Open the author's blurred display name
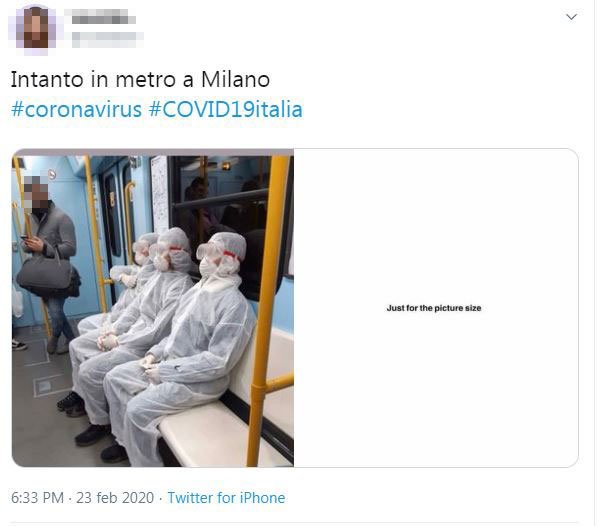This screenshot has height=526, width=603. pyautogui.click(x=101, y=16)
